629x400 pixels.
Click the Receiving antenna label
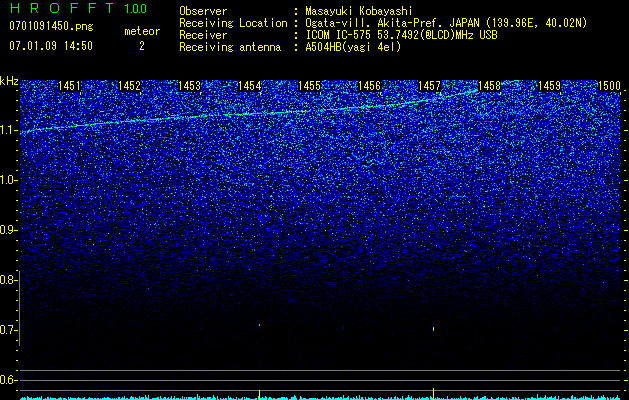(230, 47)
